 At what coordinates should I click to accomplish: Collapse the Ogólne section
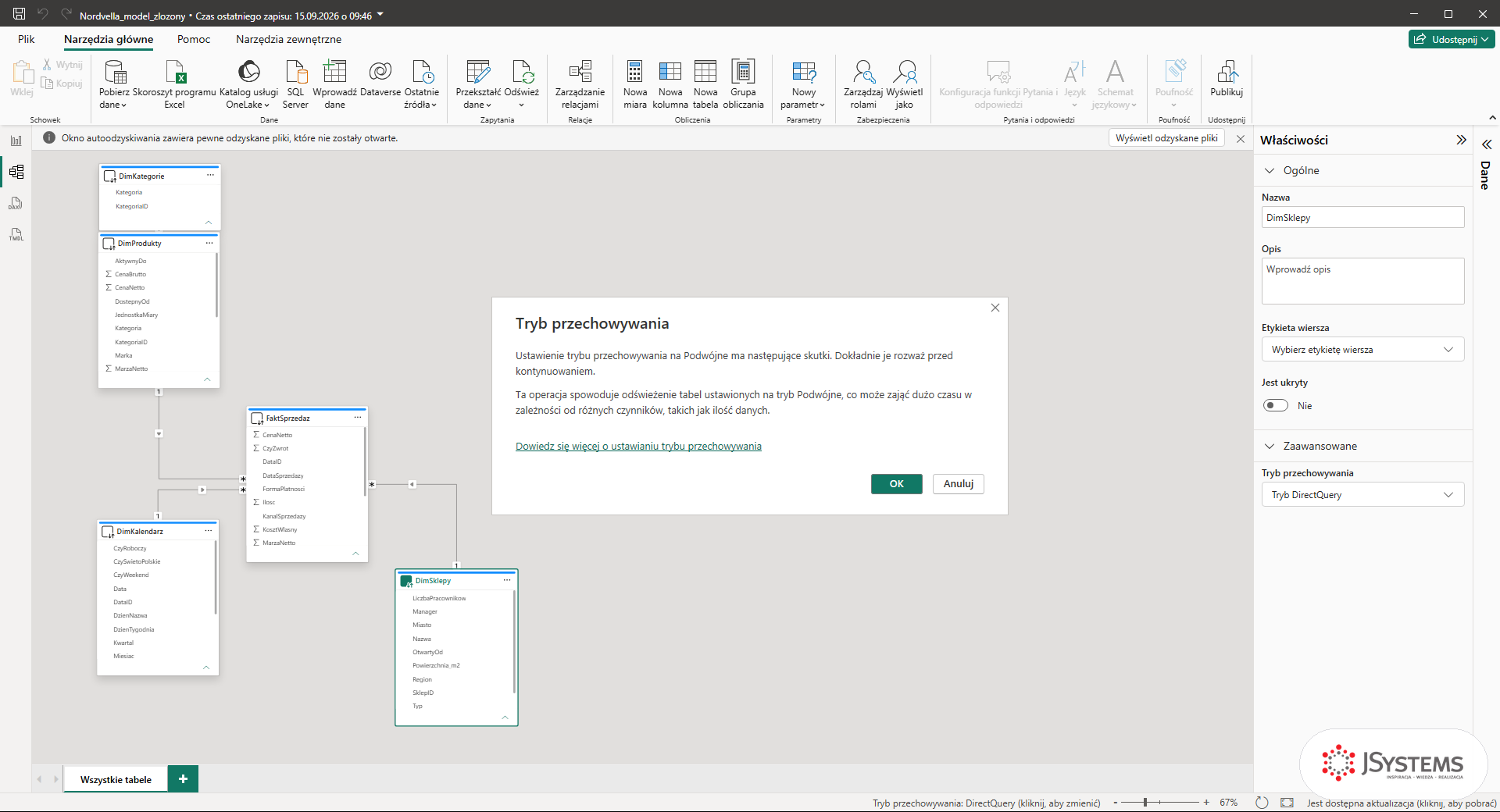(x=1270, y=170)
